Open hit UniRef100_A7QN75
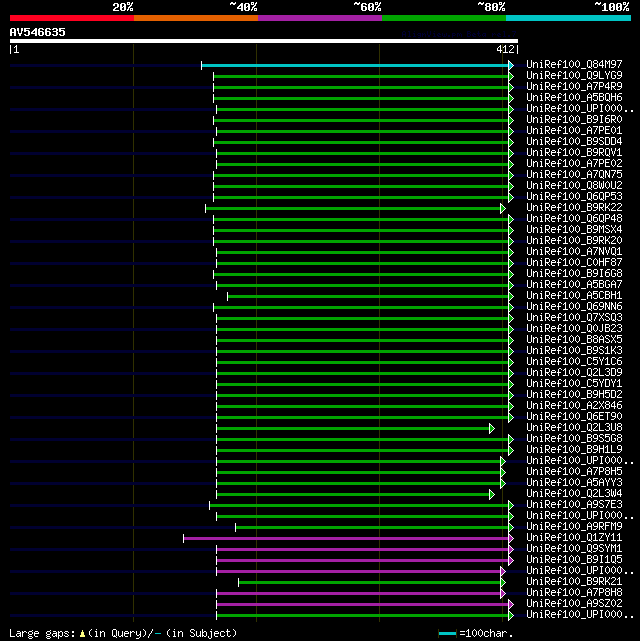The width and height of the screenshot is (640, 641). pos(574,175)
